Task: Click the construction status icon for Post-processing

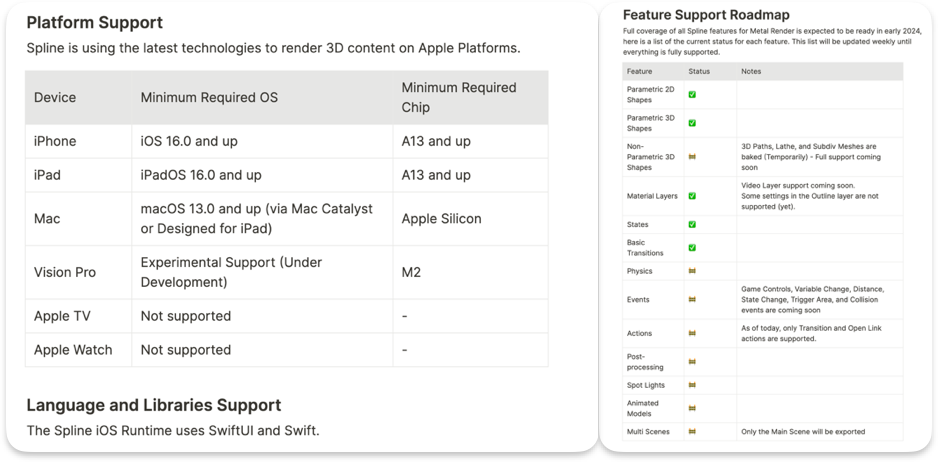Action: [x=692, y=361]
